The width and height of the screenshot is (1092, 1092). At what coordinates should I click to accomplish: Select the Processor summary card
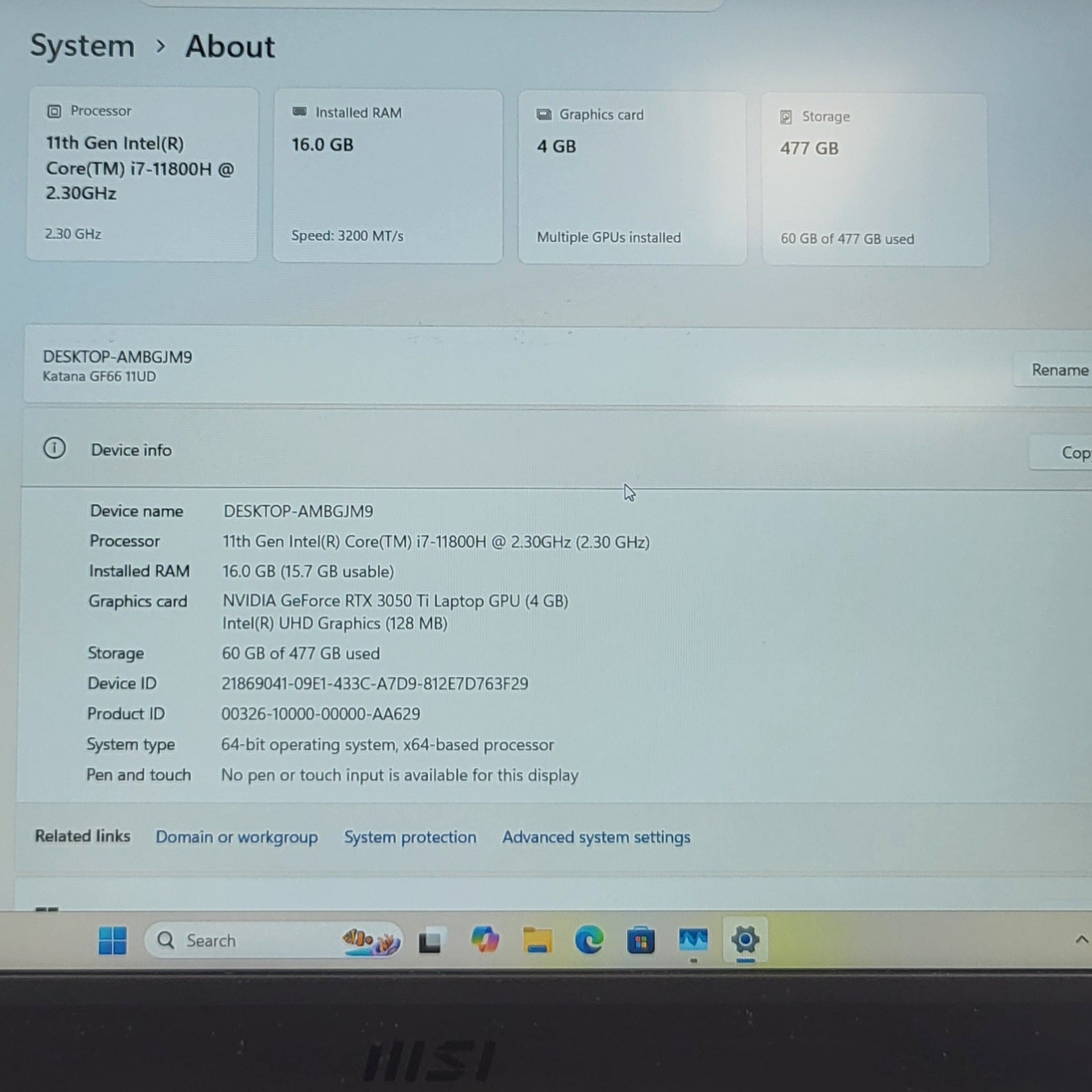142,174
